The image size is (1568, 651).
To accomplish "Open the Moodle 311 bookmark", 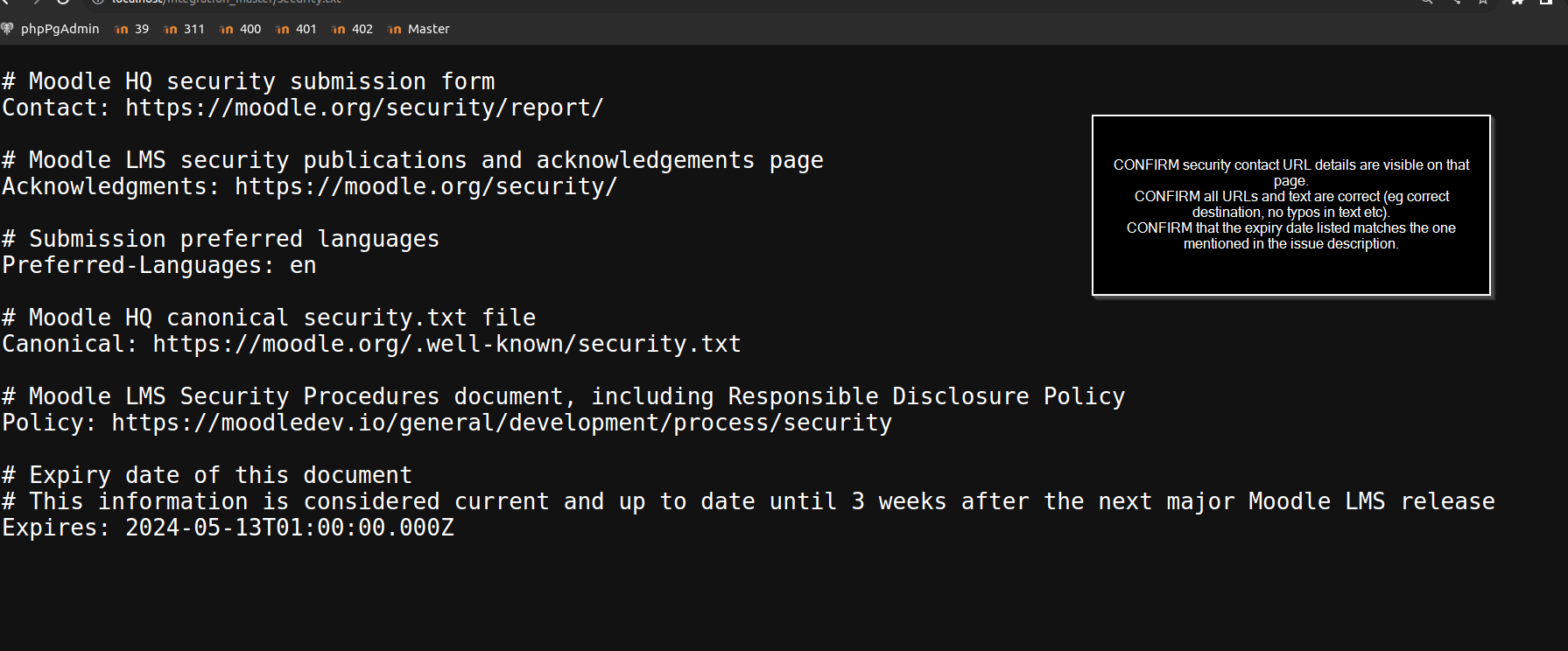I will [x=185, y=29].
